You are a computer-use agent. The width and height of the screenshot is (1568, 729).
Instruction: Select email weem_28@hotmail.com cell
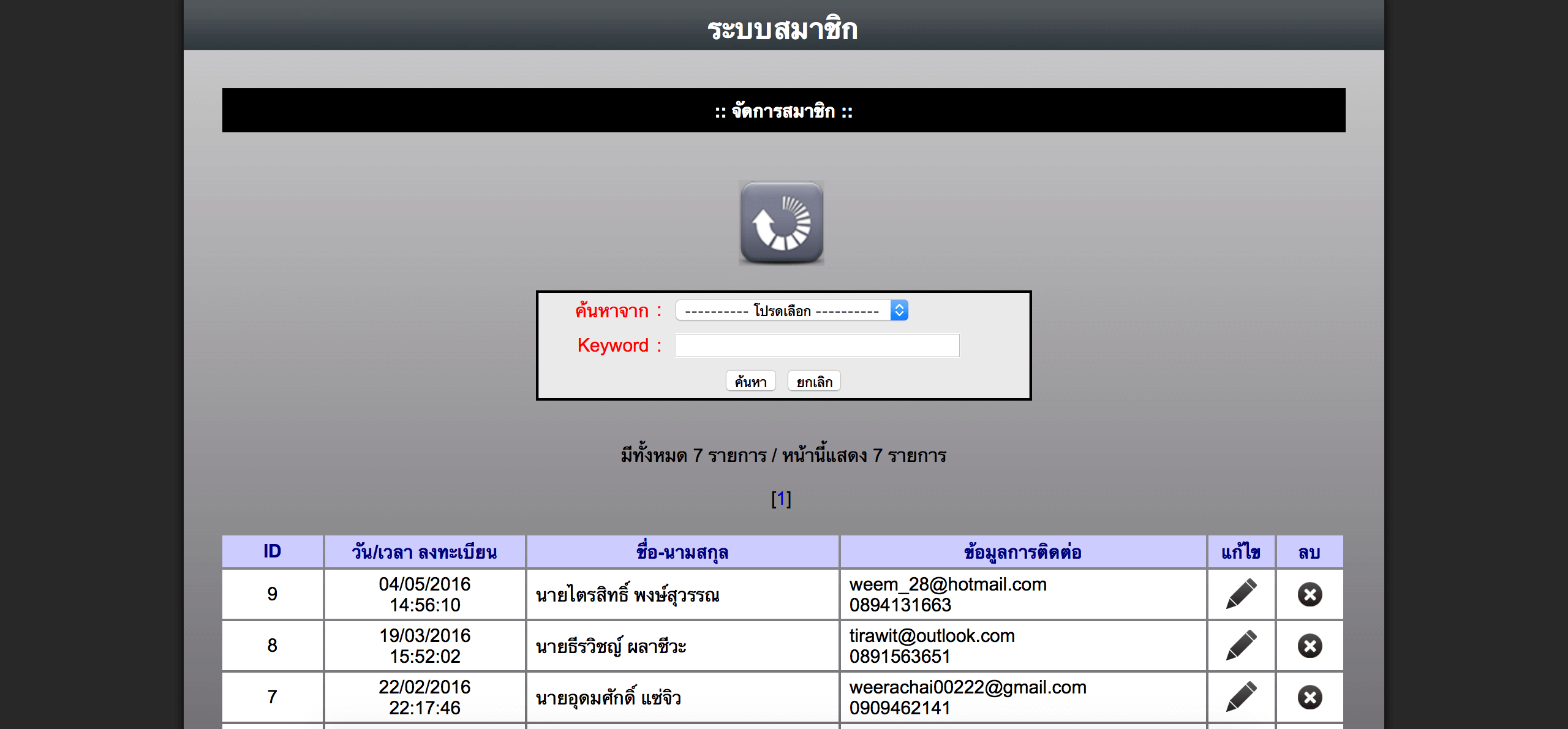click(x=948, y=584)
